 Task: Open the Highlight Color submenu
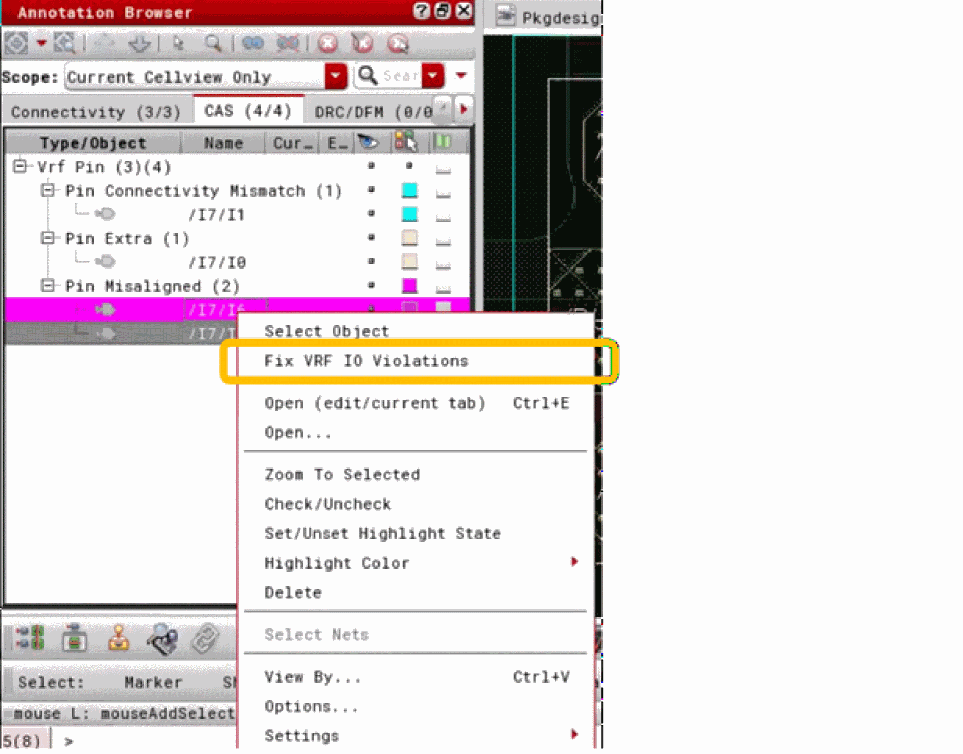pos(416,563)
